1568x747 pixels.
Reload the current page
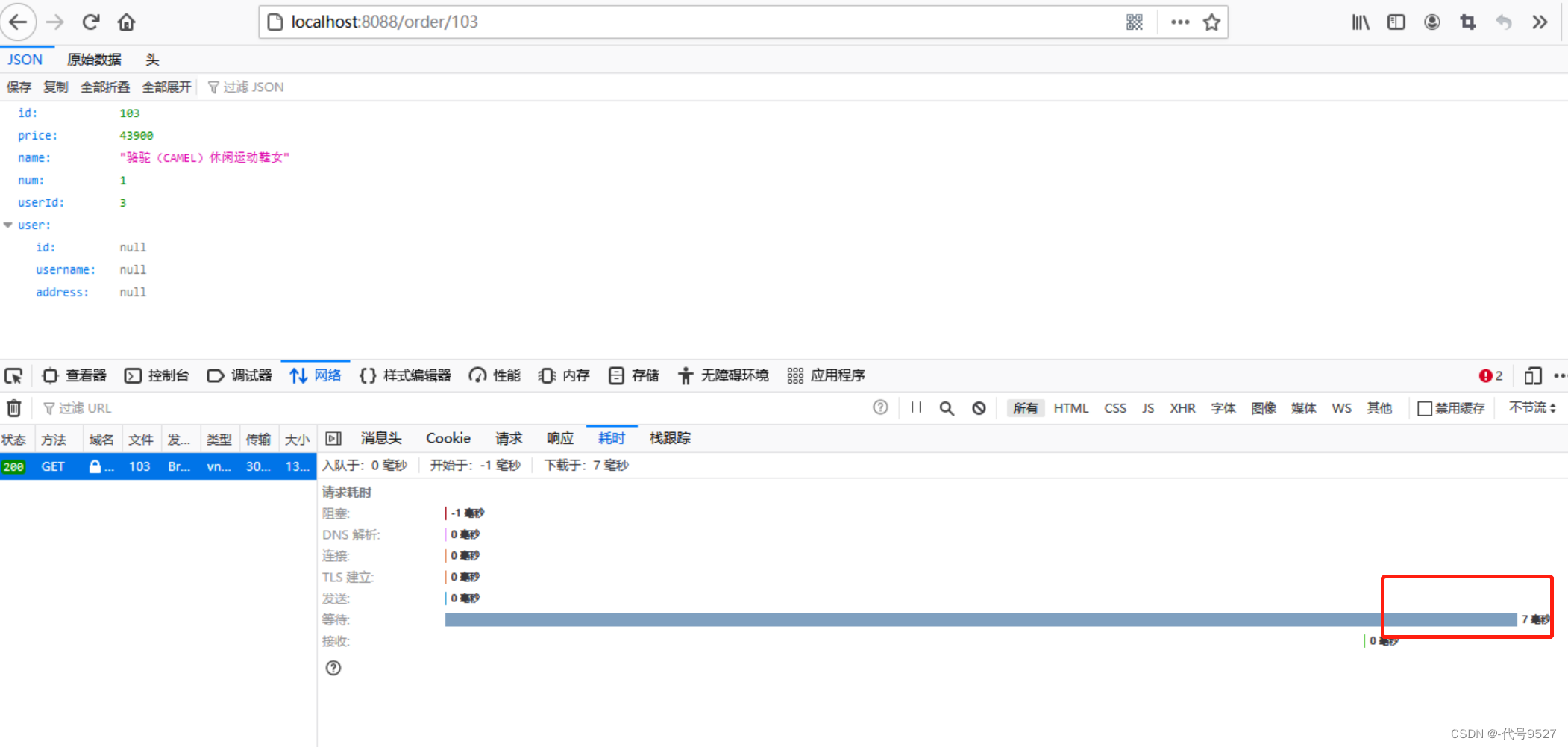click(90, 22)
